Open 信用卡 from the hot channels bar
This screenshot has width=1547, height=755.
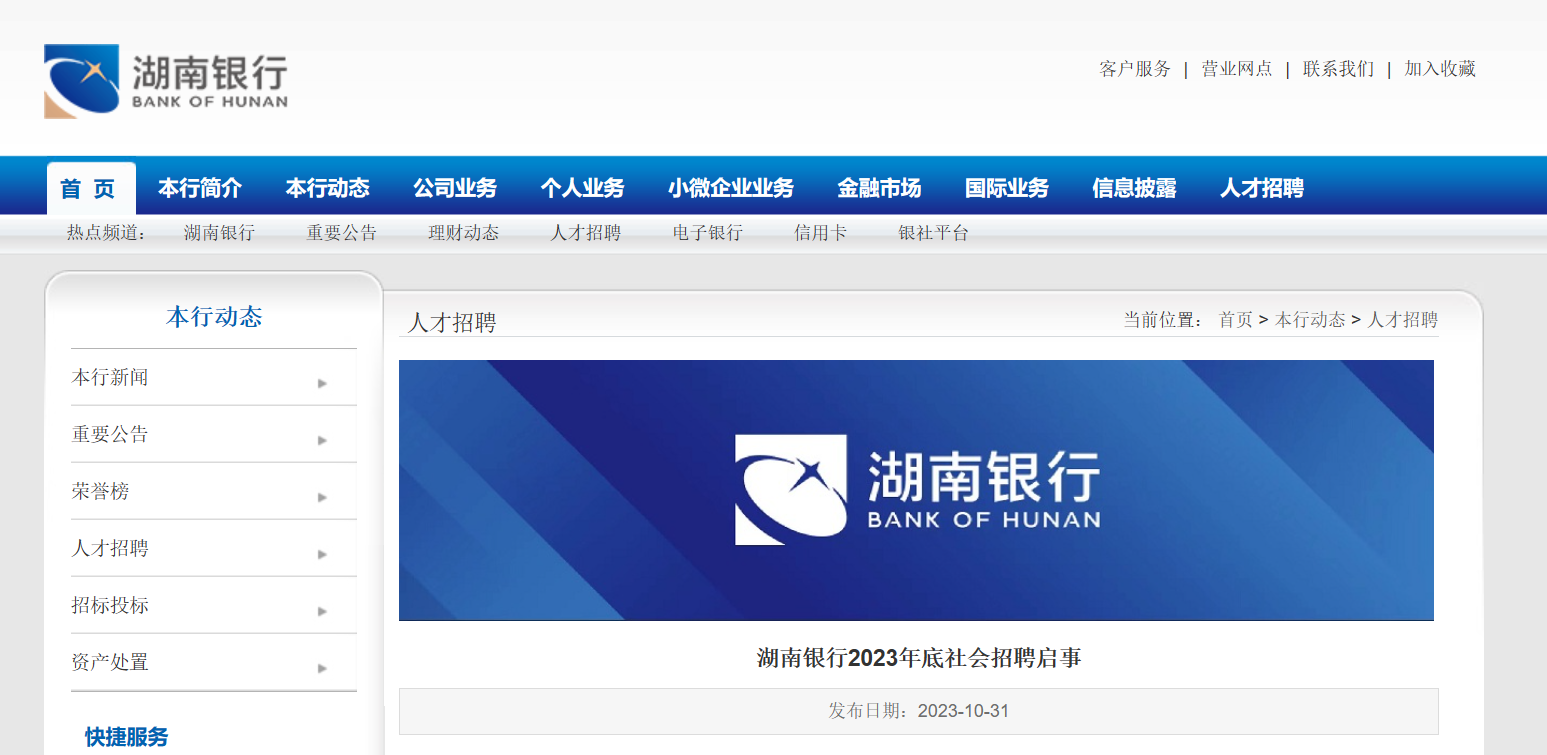tap(820, 233)
